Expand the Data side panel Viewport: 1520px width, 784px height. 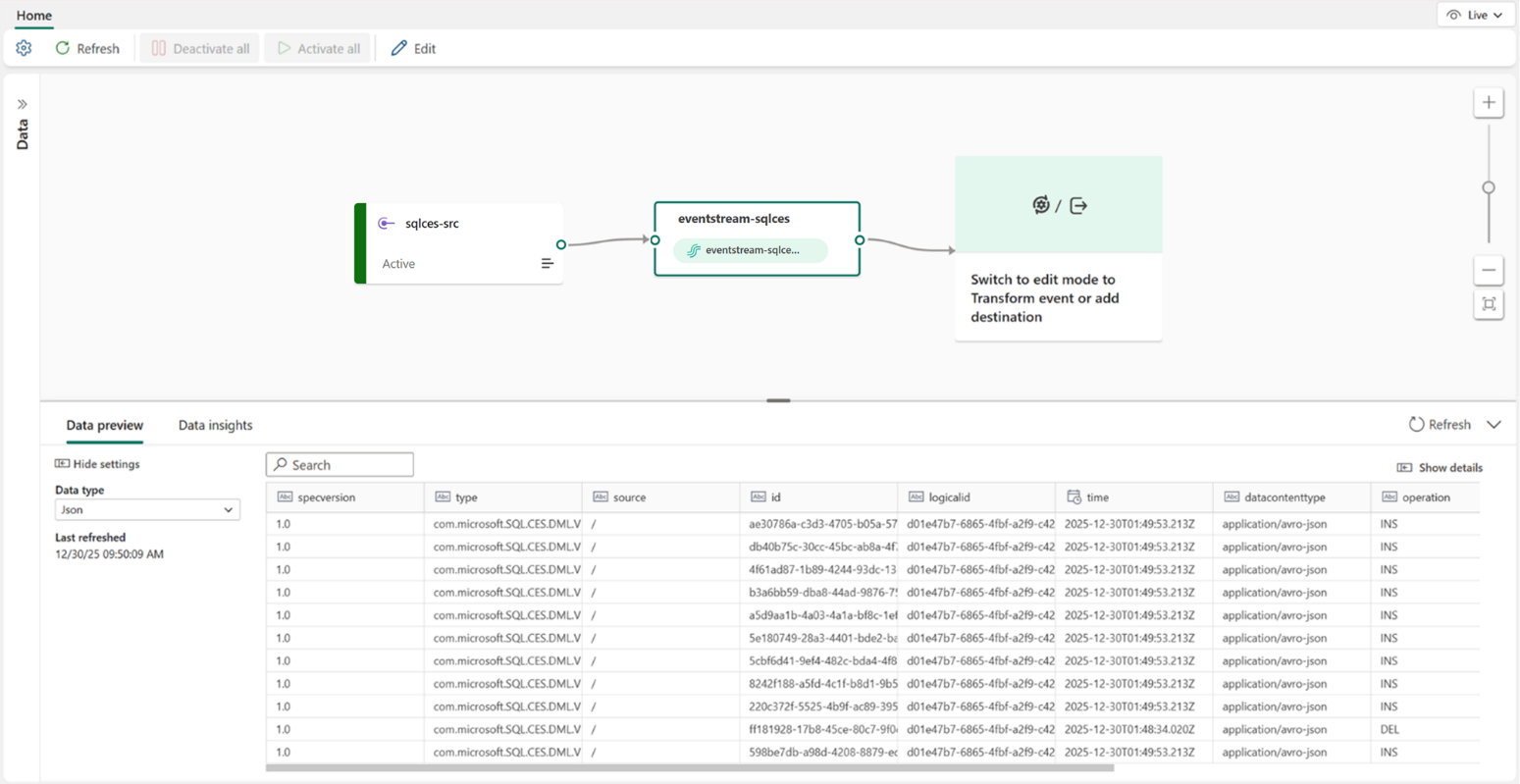tap(22, 104)
